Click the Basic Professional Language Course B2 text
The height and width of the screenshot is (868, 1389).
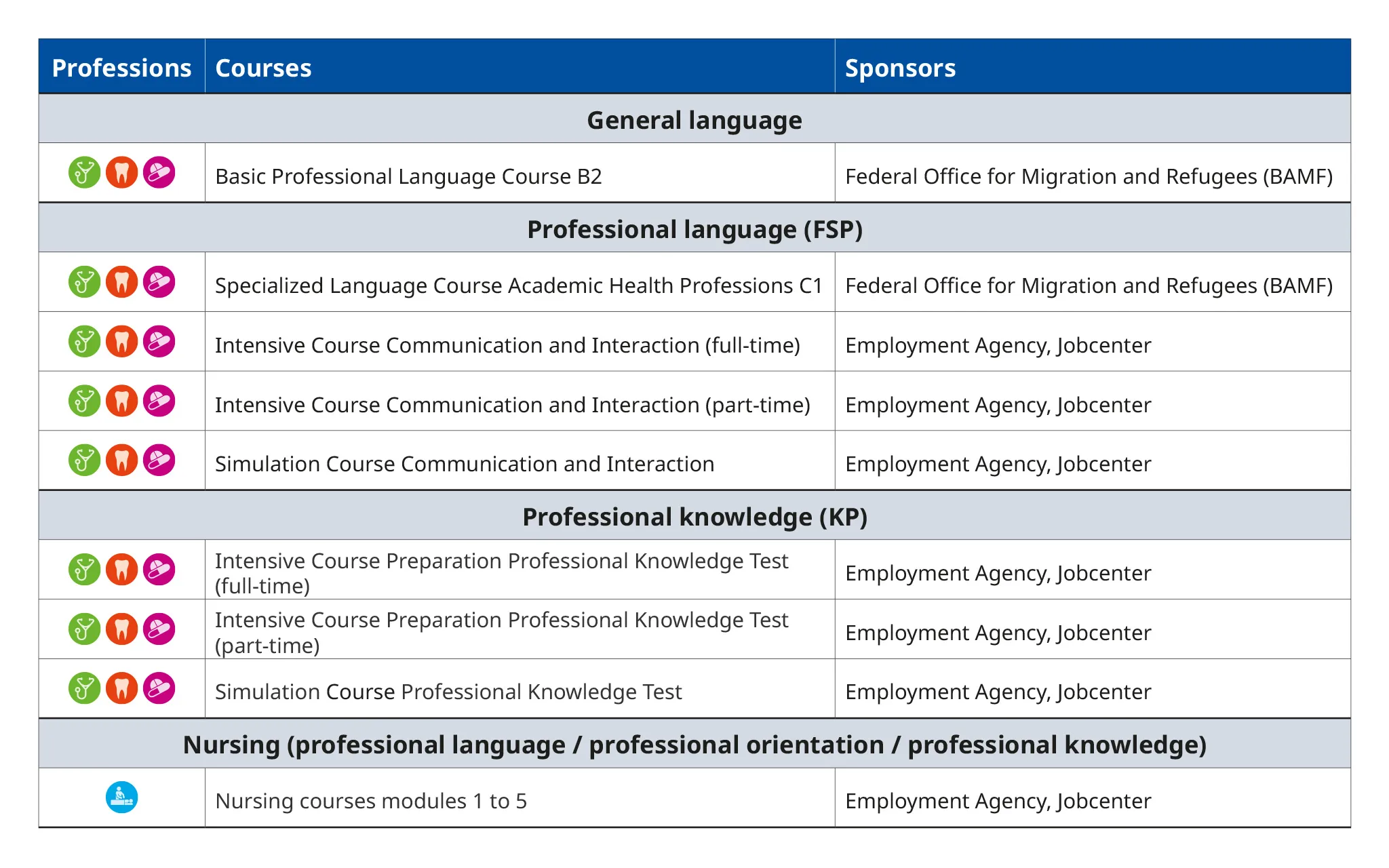click(408, 176)
